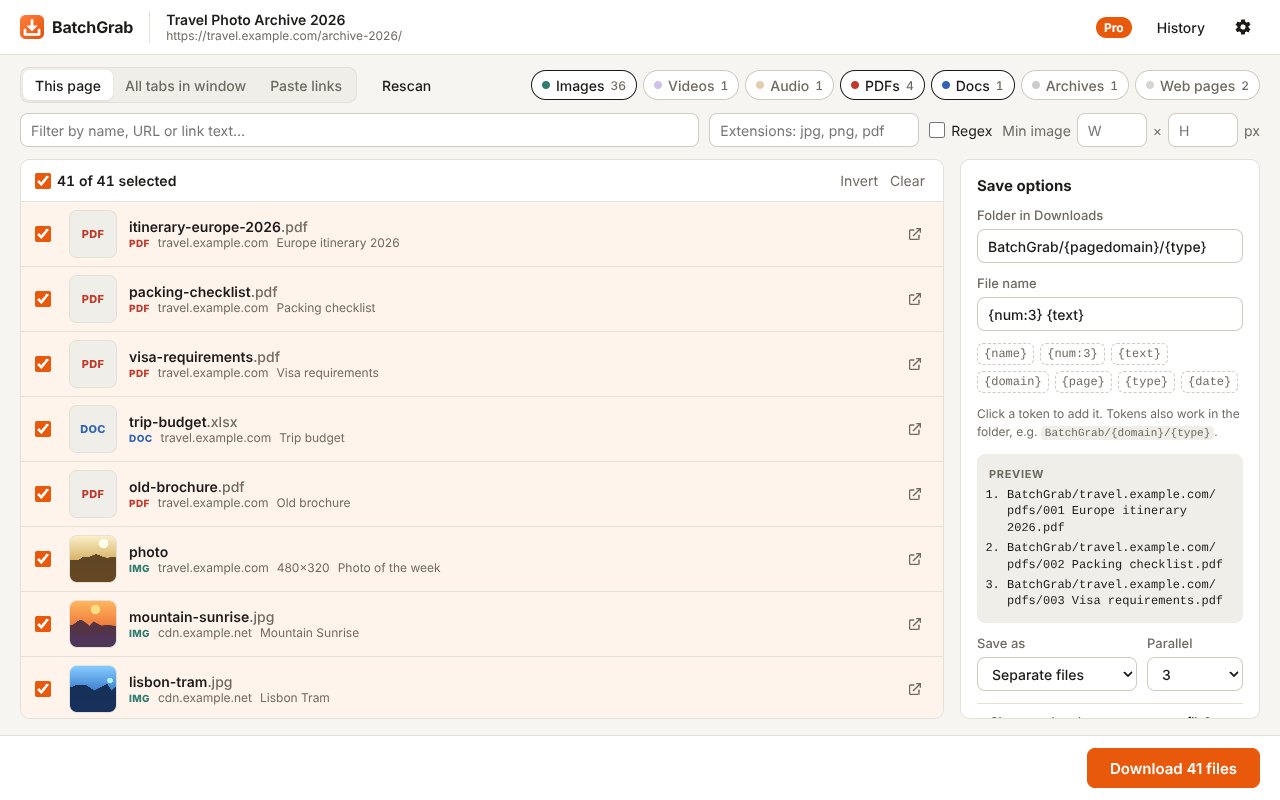The width and height of the screenshot is (1280, 800).
Task: Click the mountain-sunrise.jpg thumbnail
Action: pyautogui.click(x=93, y=624)
